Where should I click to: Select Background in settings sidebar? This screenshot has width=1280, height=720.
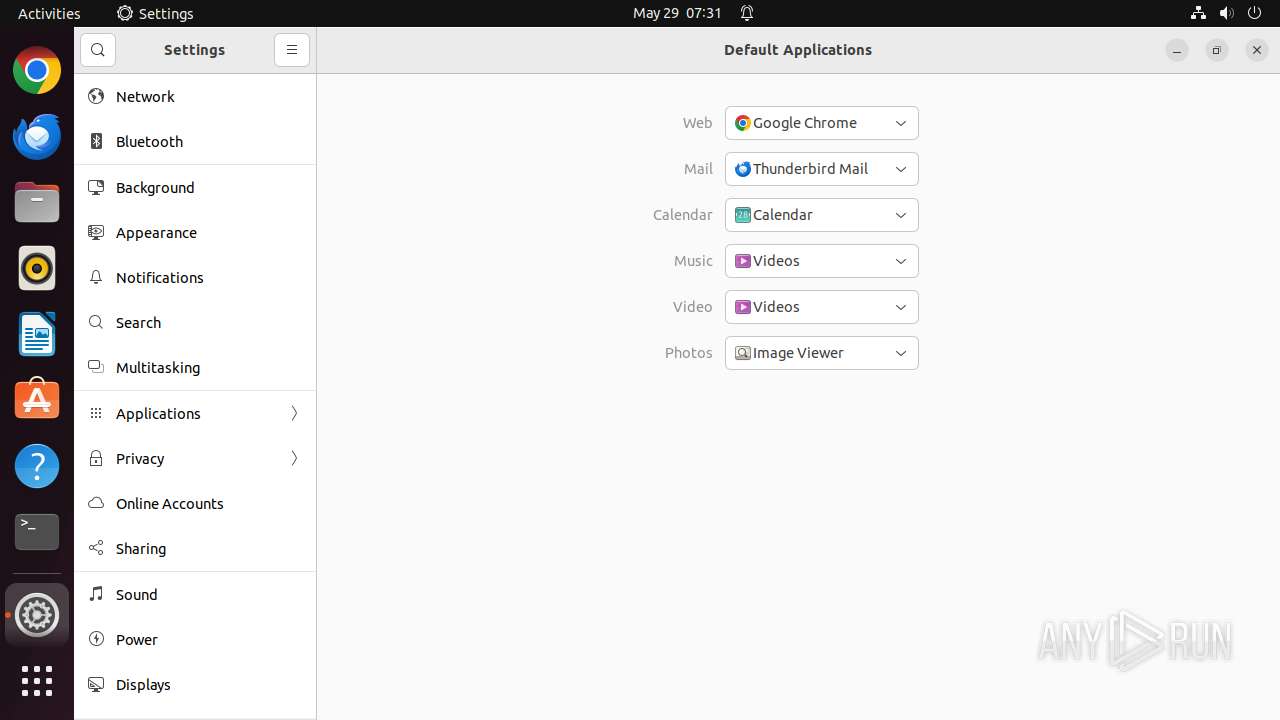195,188
